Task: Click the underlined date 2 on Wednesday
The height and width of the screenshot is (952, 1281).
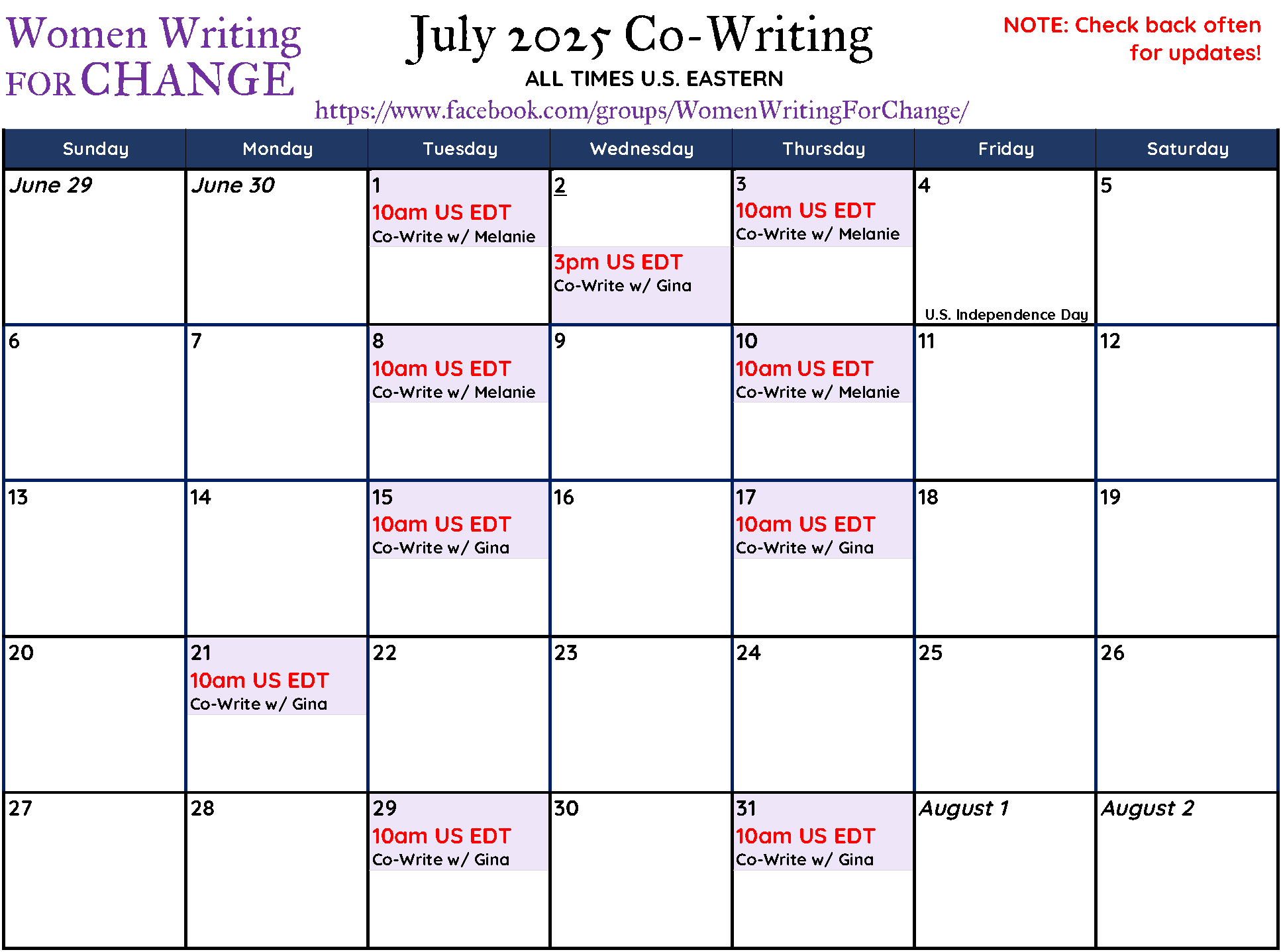Action: click(x=560, y=185)
